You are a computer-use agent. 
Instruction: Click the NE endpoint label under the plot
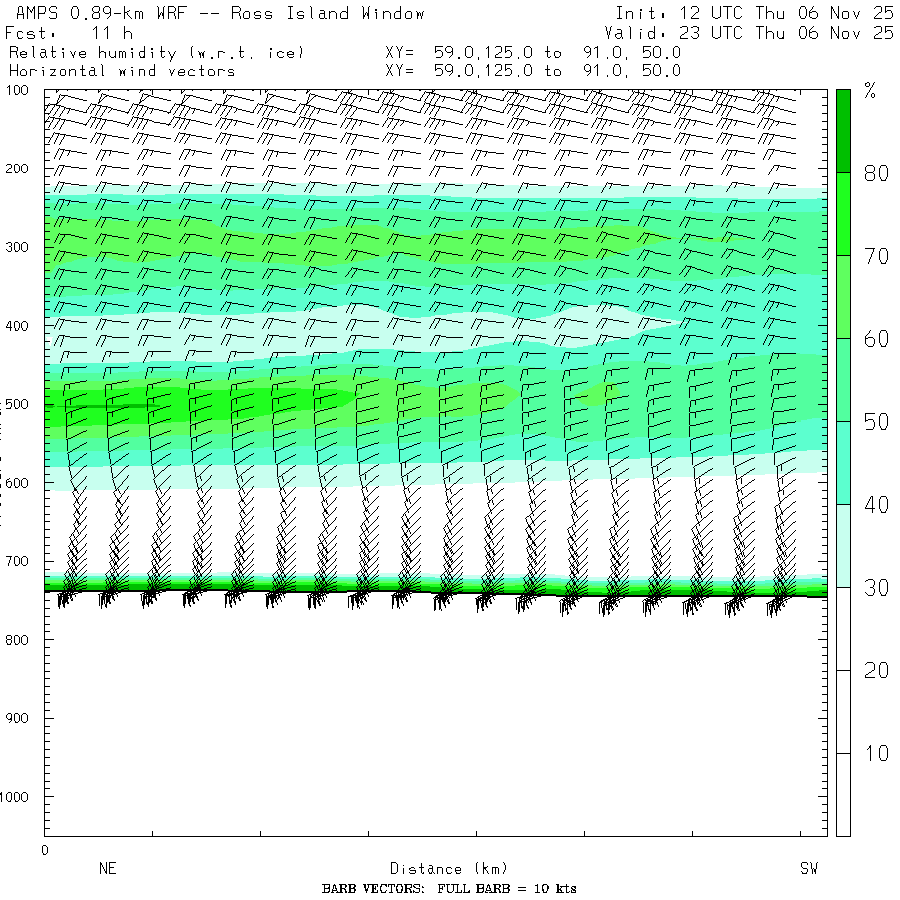point(108,869)
